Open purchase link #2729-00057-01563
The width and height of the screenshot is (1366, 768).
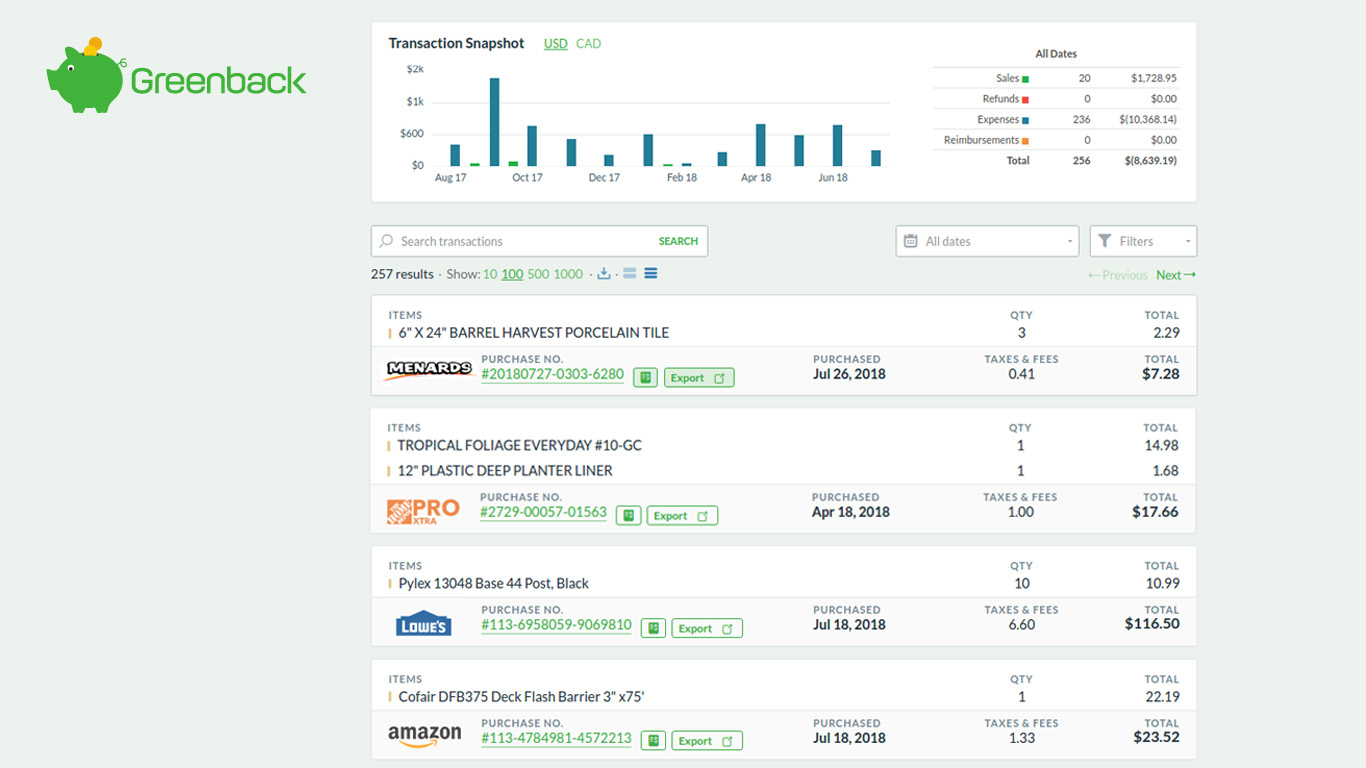click(x=543, y=513)
